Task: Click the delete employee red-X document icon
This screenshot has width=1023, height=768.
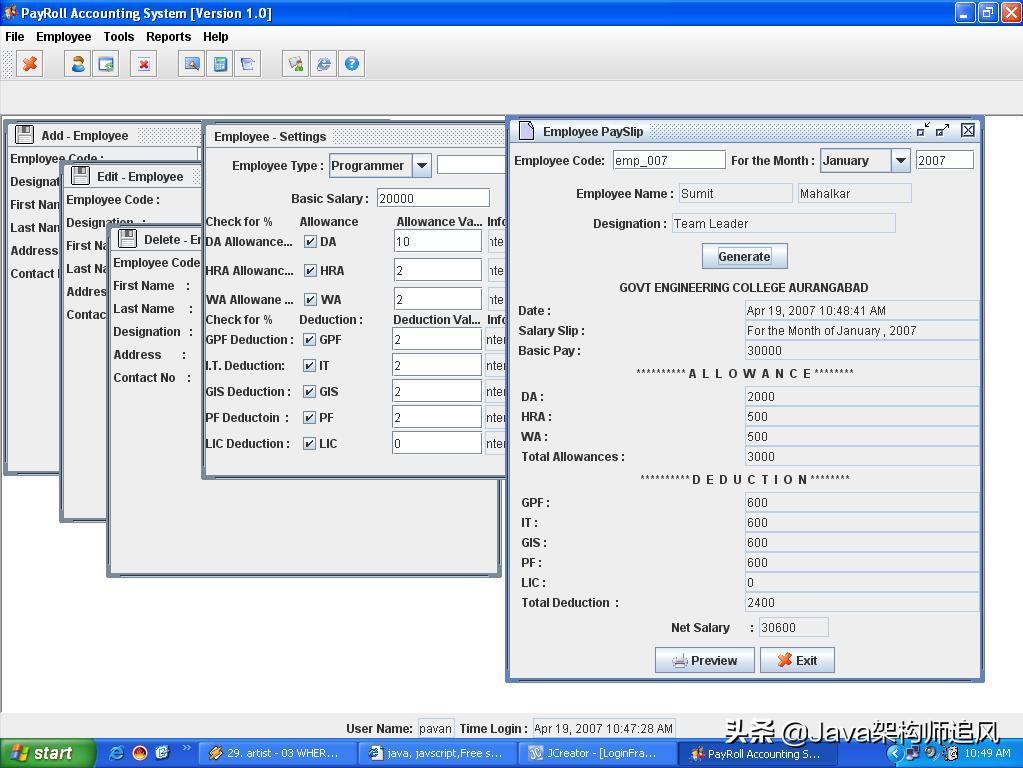Action: [x=144, y=64]
